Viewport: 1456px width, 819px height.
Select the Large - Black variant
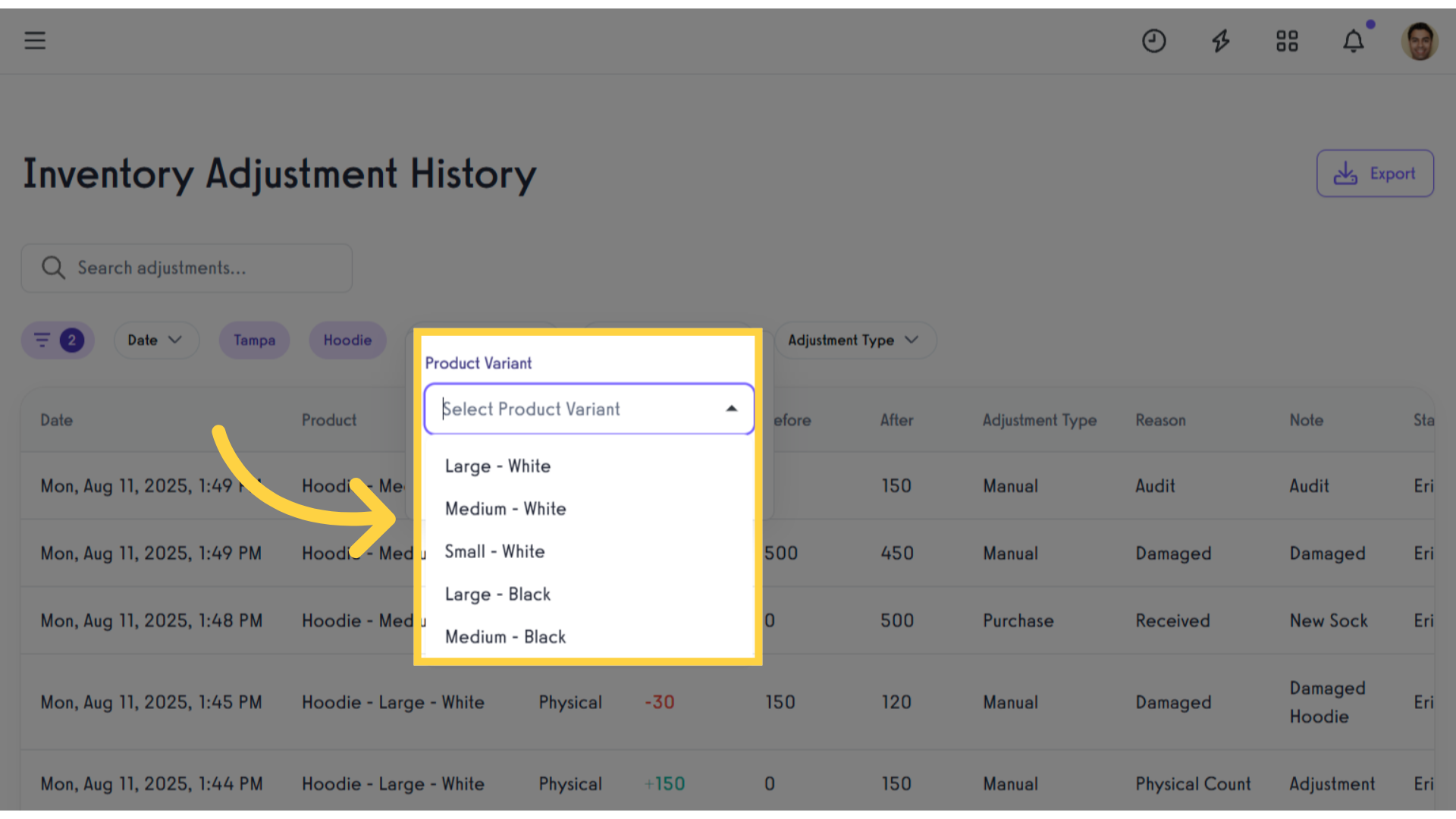[x=588, y=595]
